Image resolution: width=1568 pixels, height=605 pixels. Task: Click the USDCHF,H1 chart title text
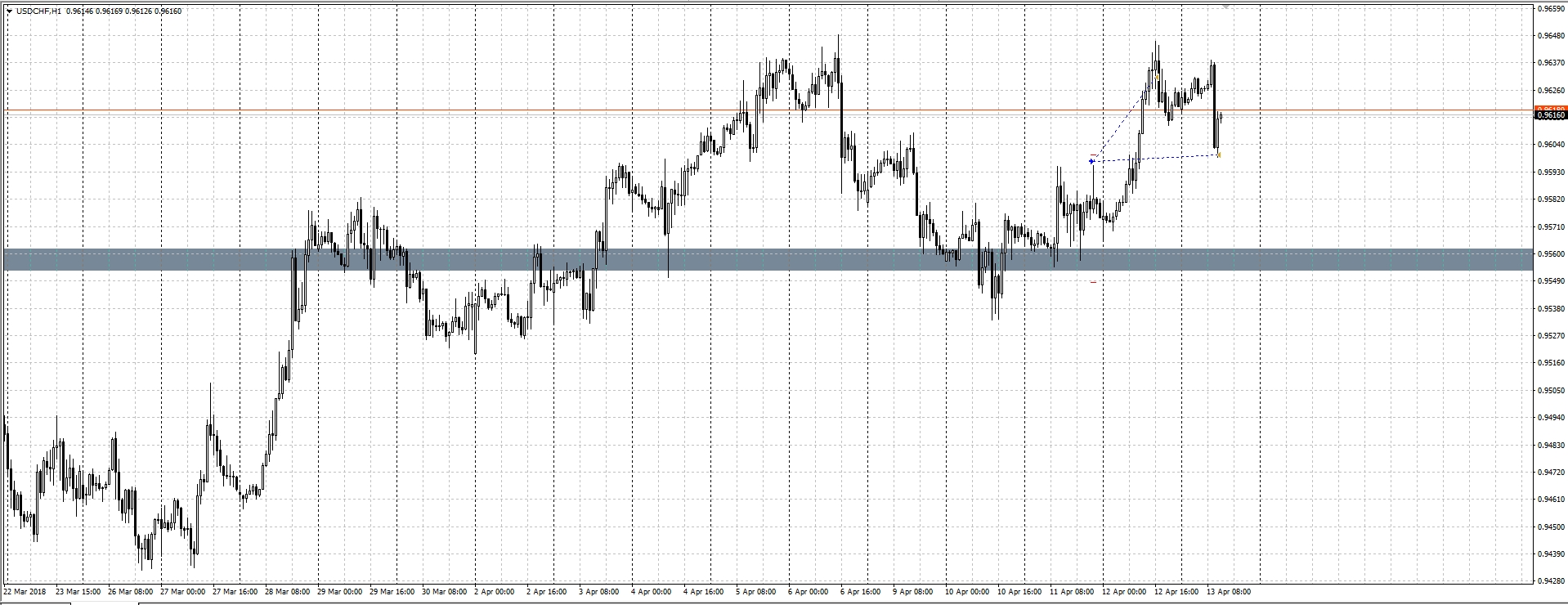pyautogui.click(x=38, y=11)
